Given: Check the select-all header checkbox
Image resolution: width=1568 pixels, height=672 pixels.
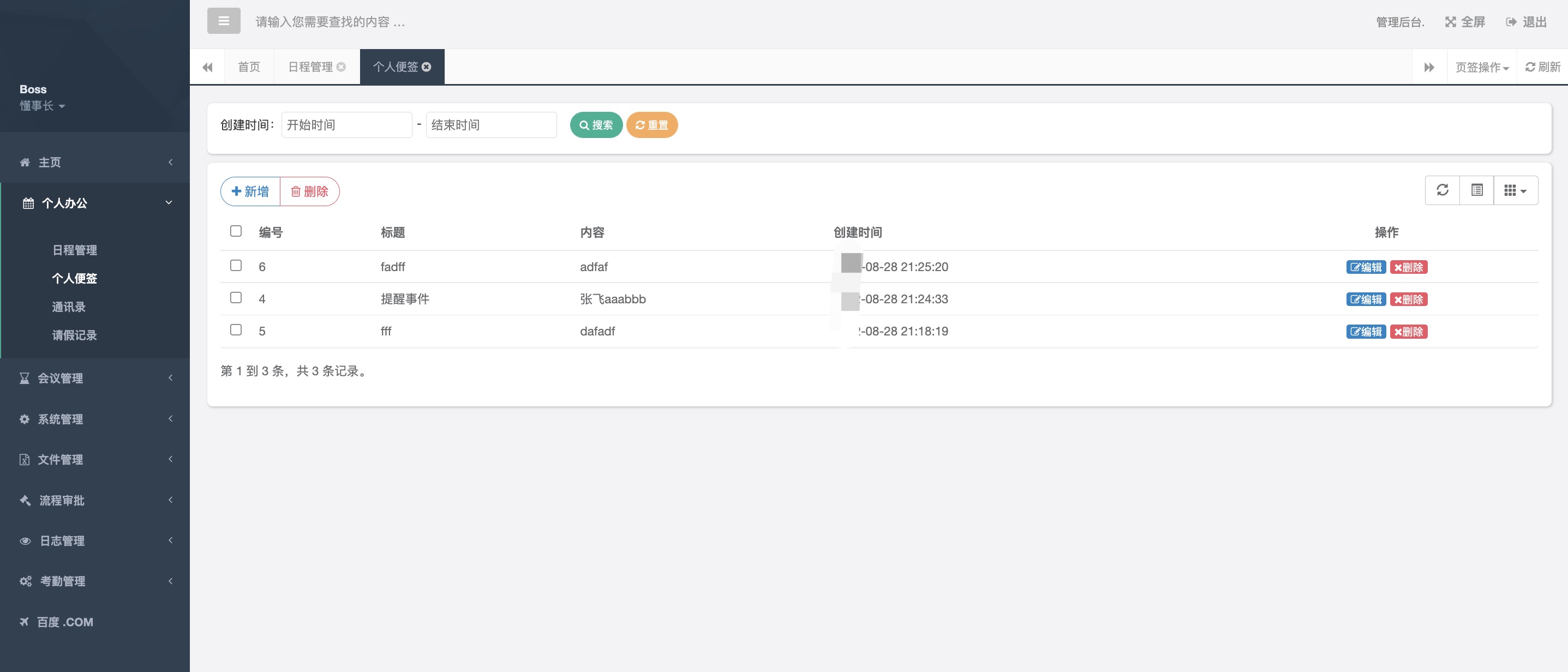Looking at the screenshot, I should click(x=236, y=231).
